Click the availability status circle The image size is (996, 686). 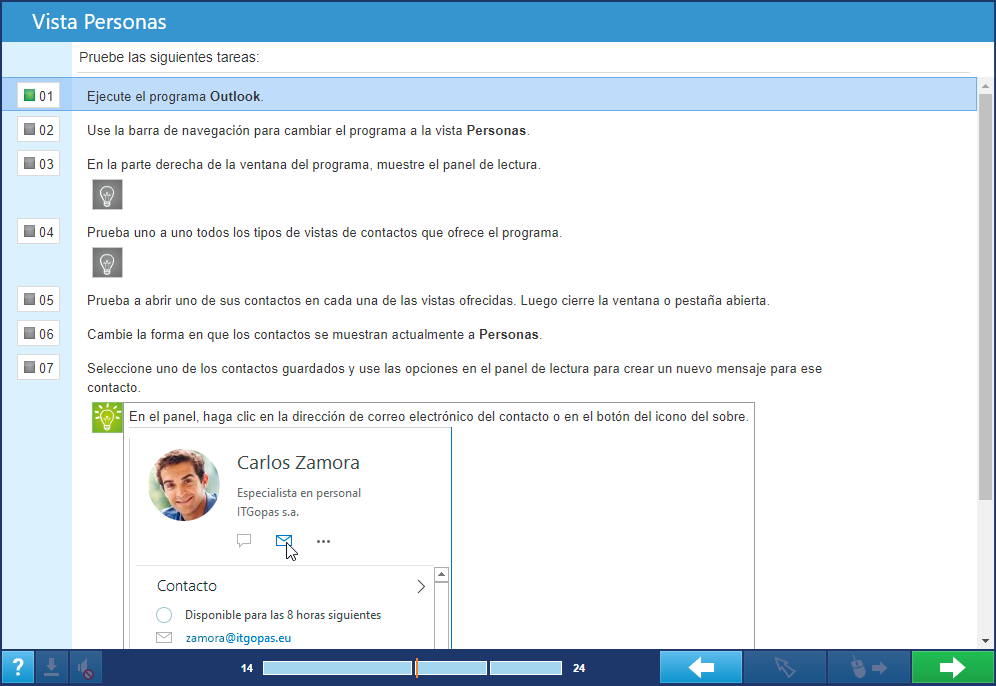[164, 615]
